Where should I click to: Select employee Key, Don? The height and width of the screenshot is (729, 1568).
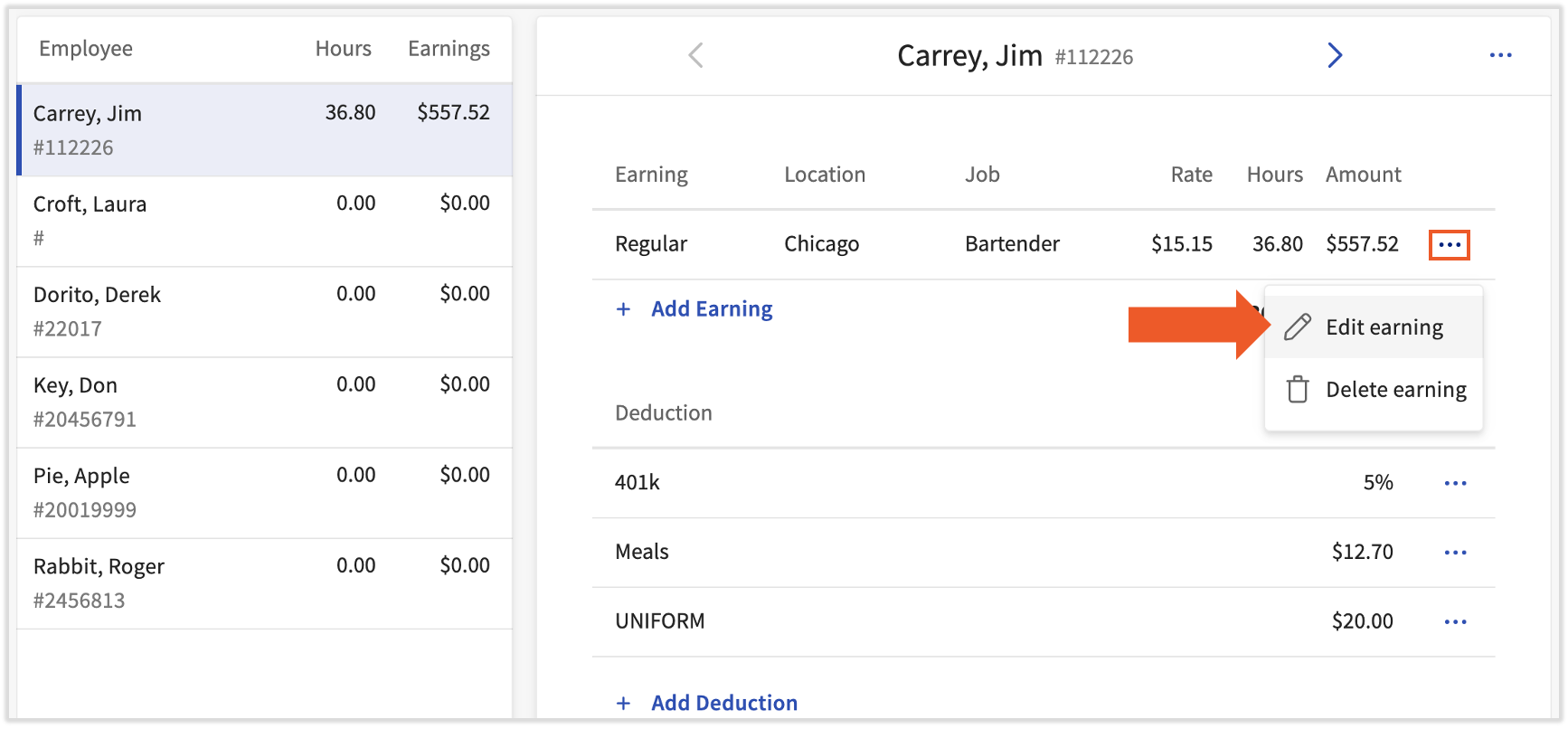click(264, 402)
